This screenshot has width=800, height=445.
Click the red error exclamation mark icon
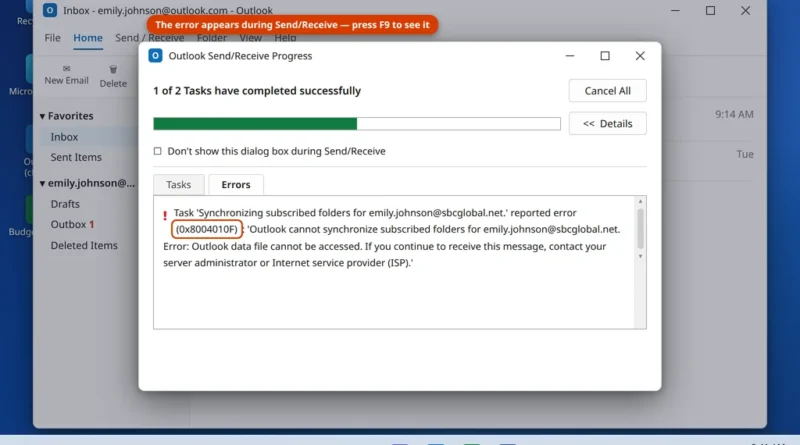pos(165,216)
